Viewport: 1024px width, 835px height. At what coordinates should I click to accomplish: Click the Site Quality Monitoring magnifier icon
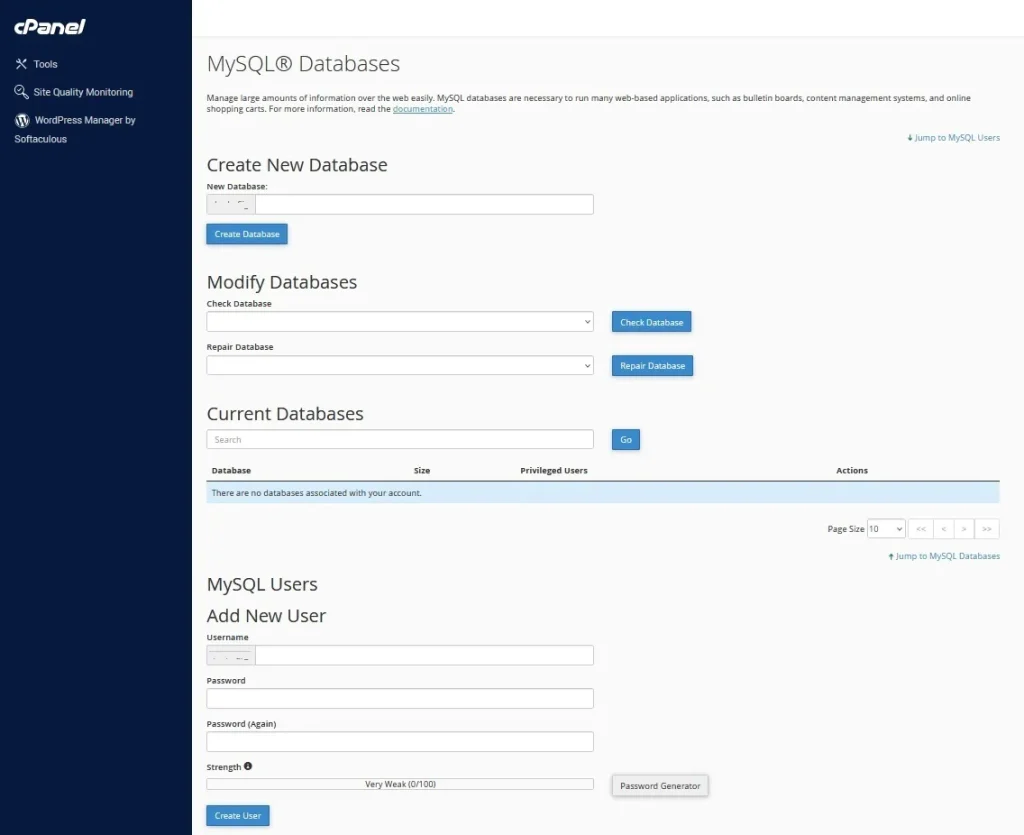[21, 92]
